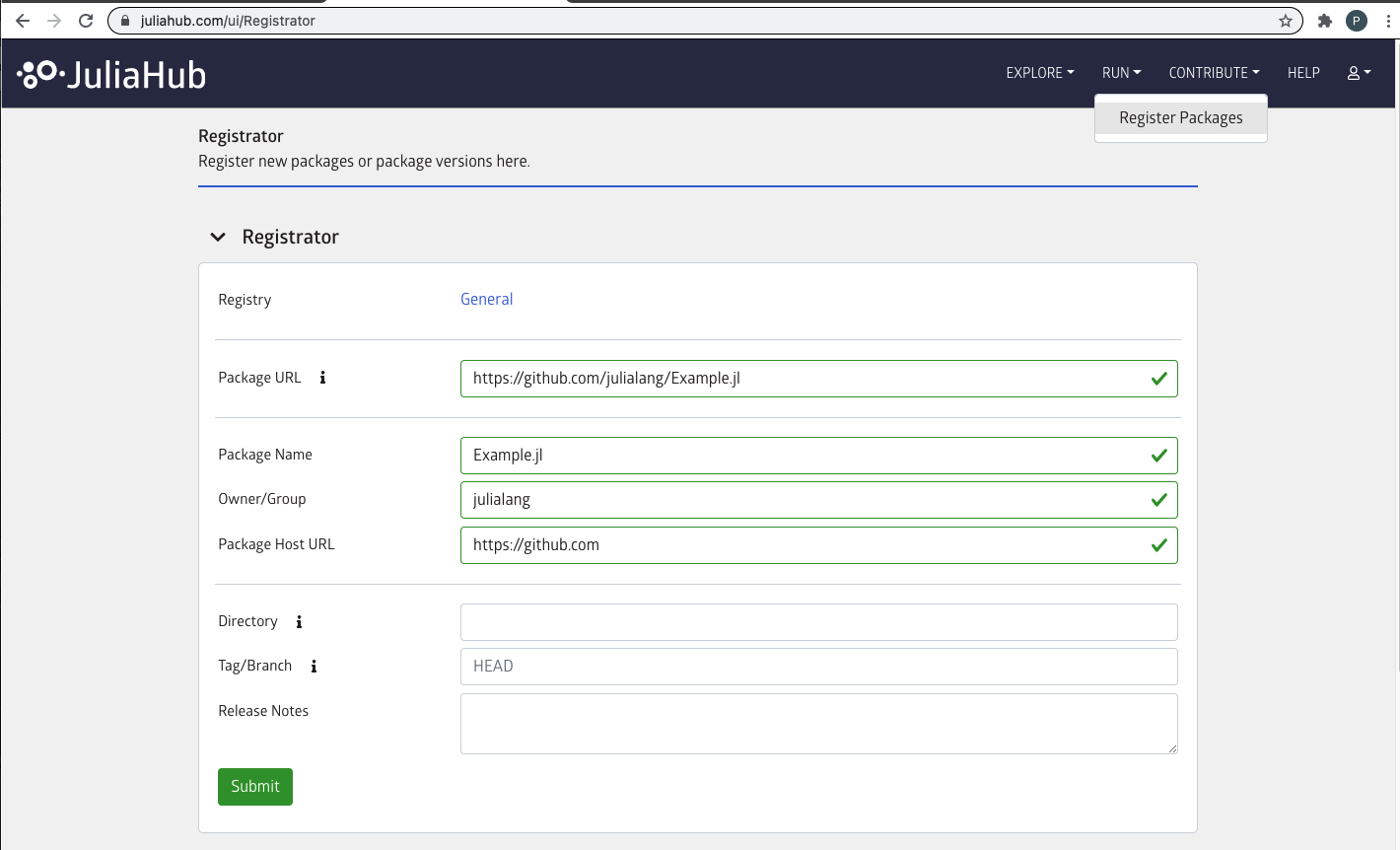
Task: Click the browser forward arrow
Action: click(54, 20)
